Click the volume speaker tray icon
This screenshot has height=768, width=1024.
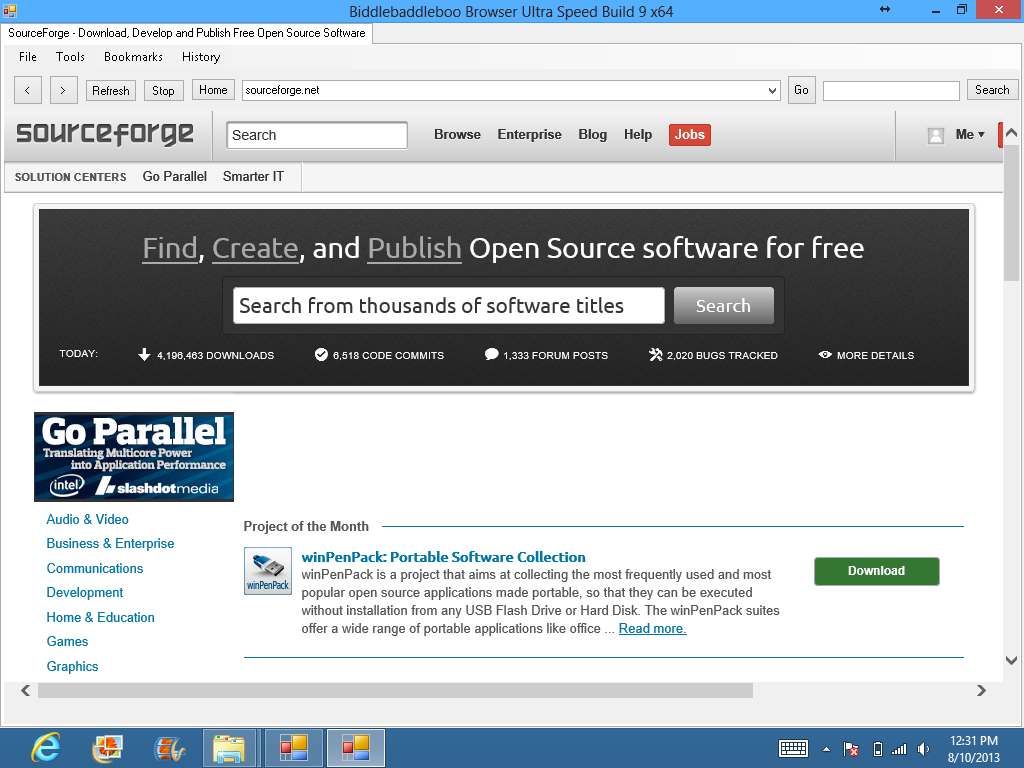pos(923,749)
